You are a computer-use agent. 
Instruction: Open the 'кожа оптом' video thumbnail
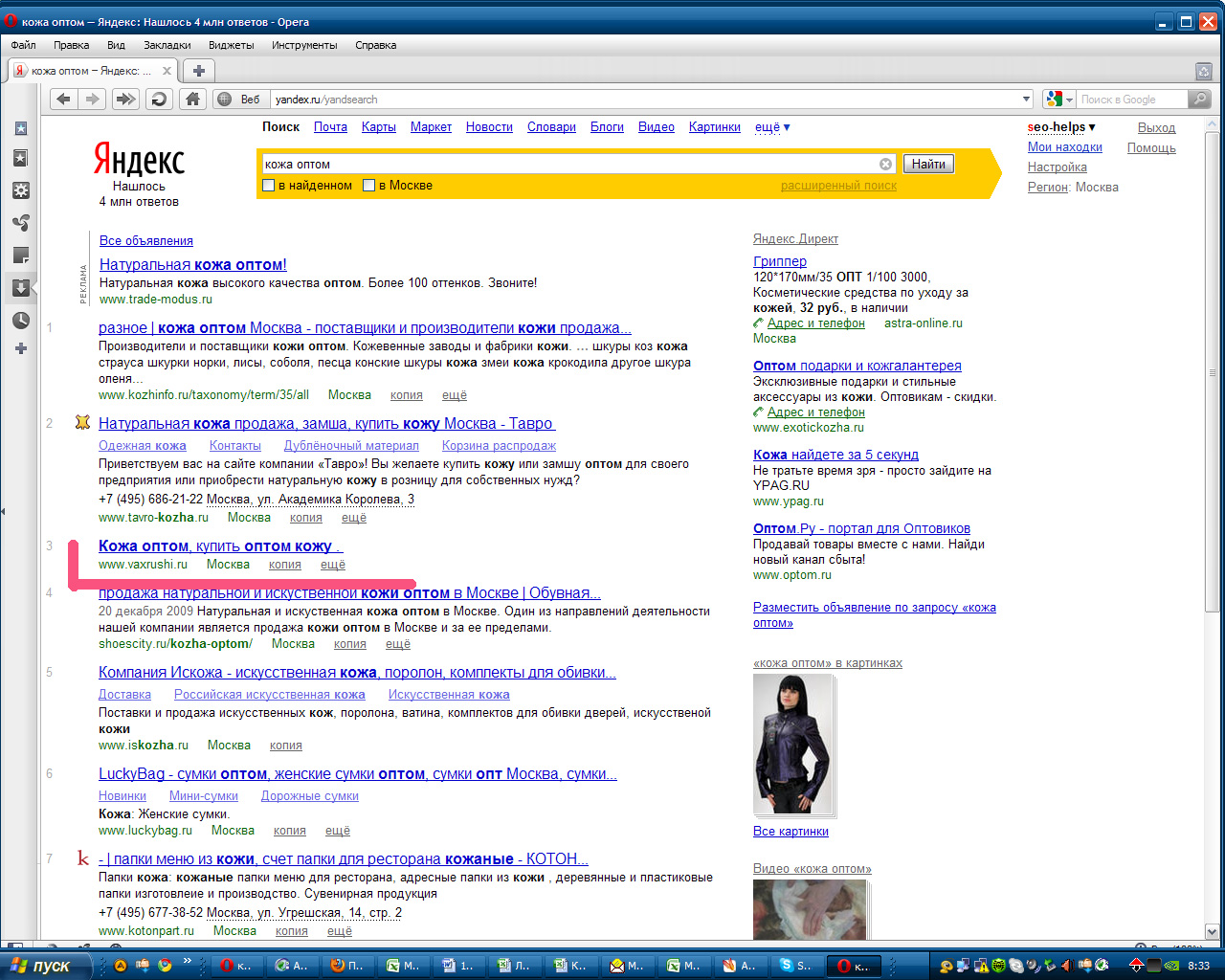810,909
